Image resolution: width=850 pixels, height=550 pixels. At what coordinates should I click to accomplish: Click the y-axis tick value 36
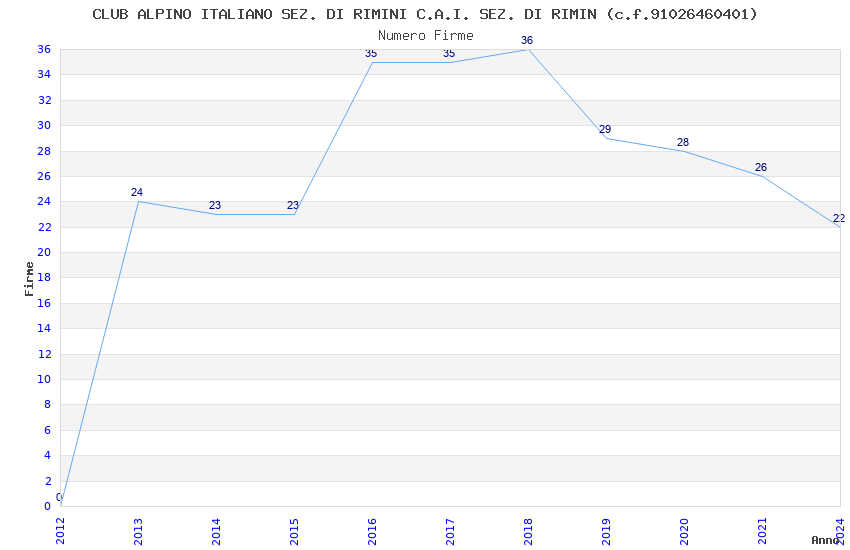point(44,49)
